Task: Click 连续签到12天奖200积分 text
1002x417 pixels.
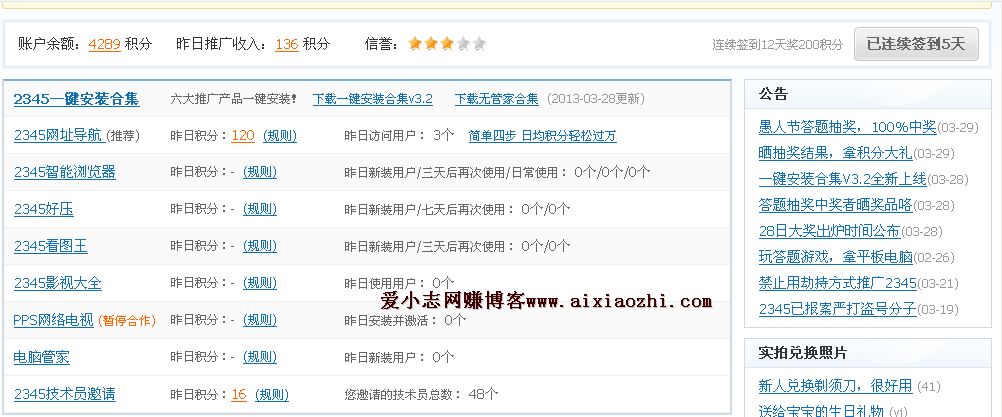Action: (x=778, y=45)
